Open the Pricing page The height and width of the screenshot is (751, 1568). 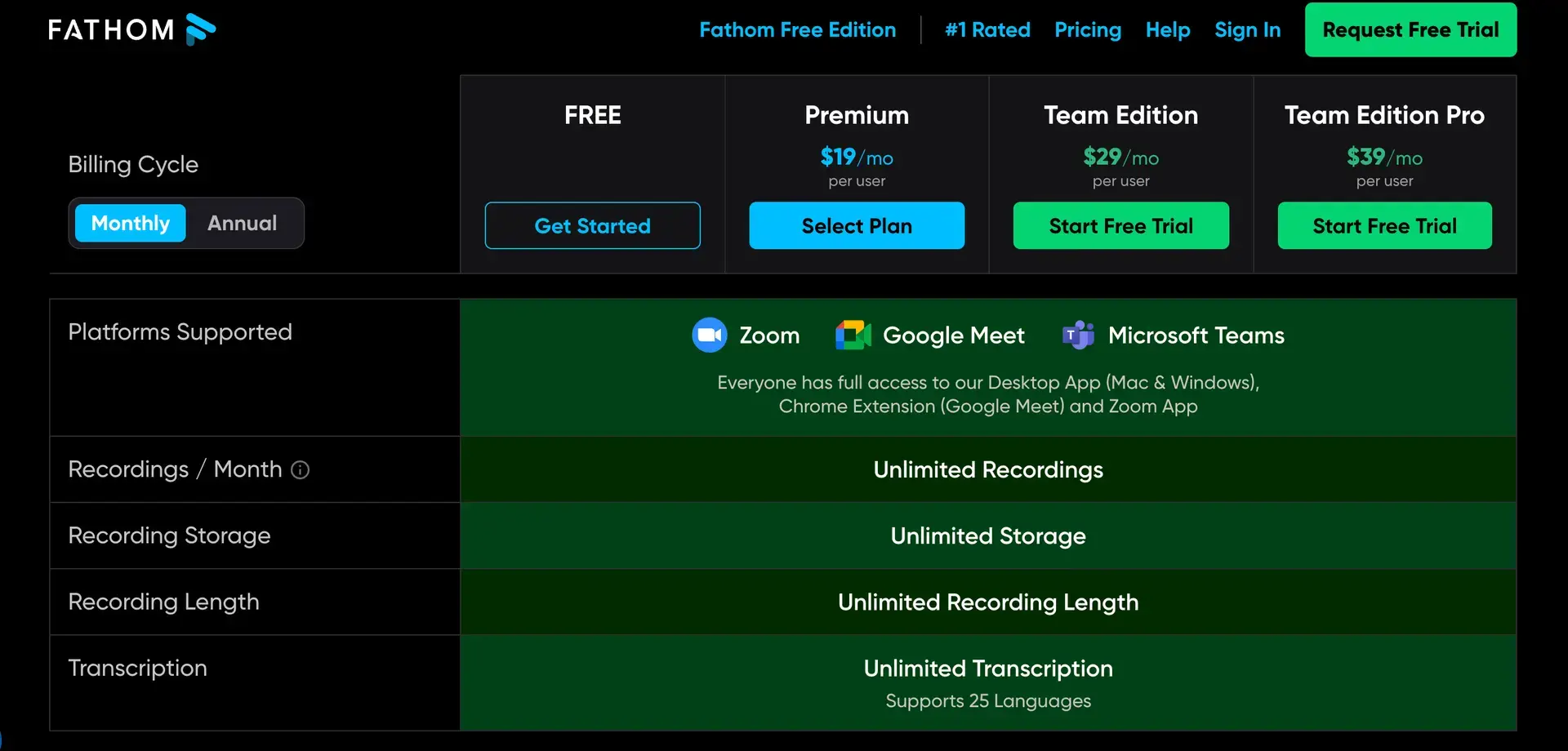pos(1088,30)
